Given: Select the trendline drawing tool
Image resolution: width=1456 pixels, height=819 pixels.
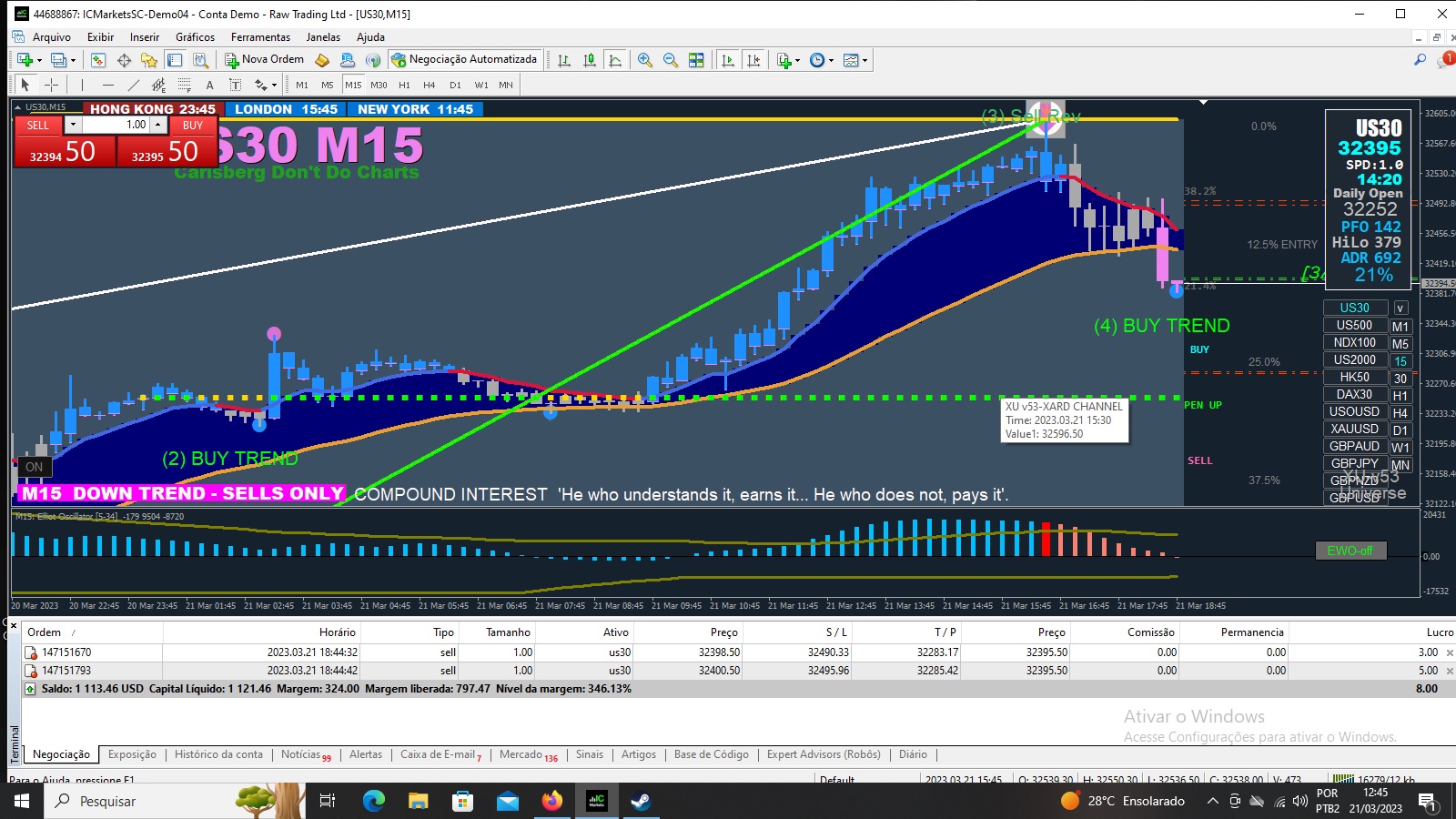Looking at the screenshot, I should pyautogui.click(x=134, y=85).
